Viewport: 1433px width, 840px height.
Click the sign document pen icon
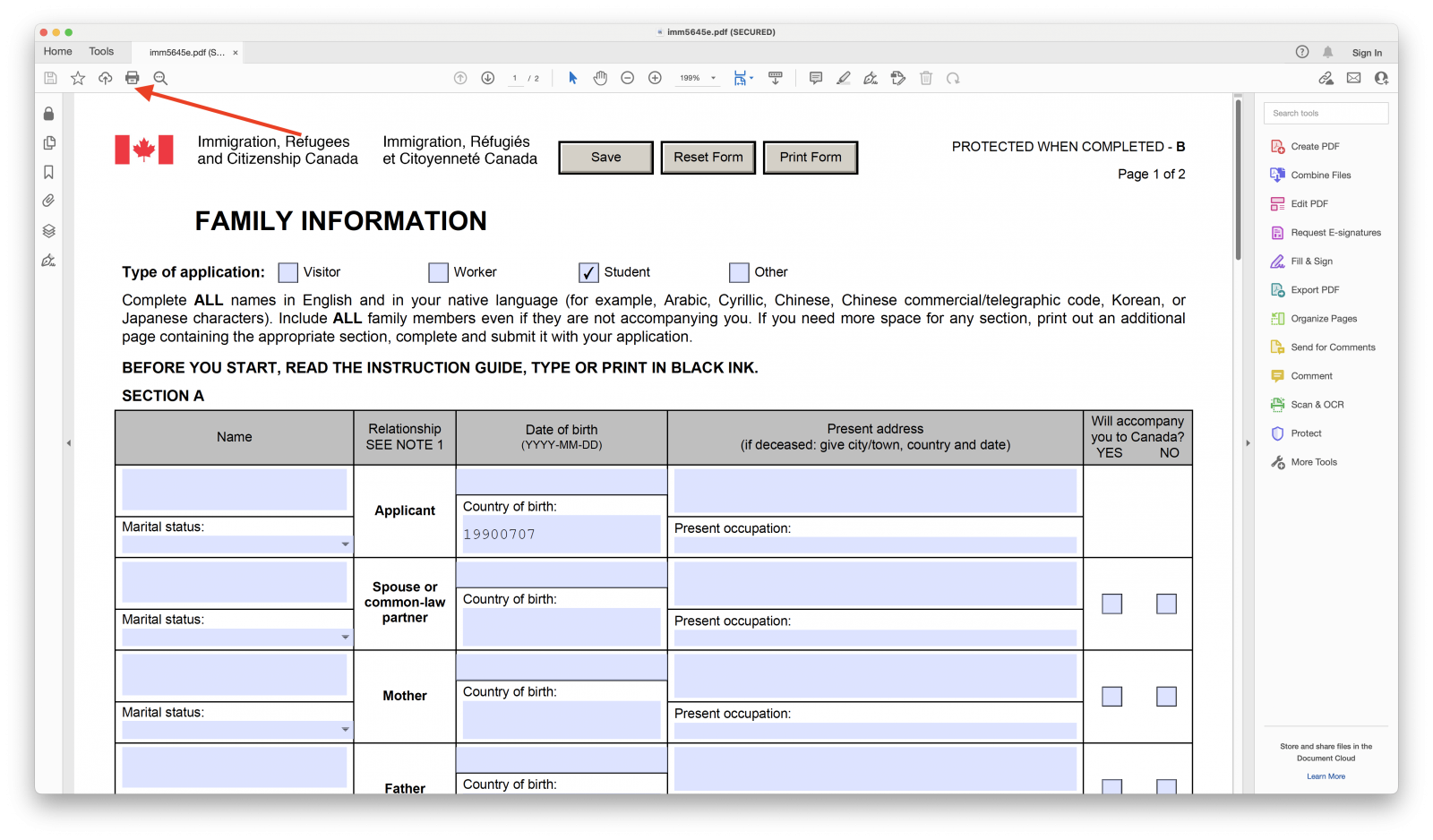point(871,78)
